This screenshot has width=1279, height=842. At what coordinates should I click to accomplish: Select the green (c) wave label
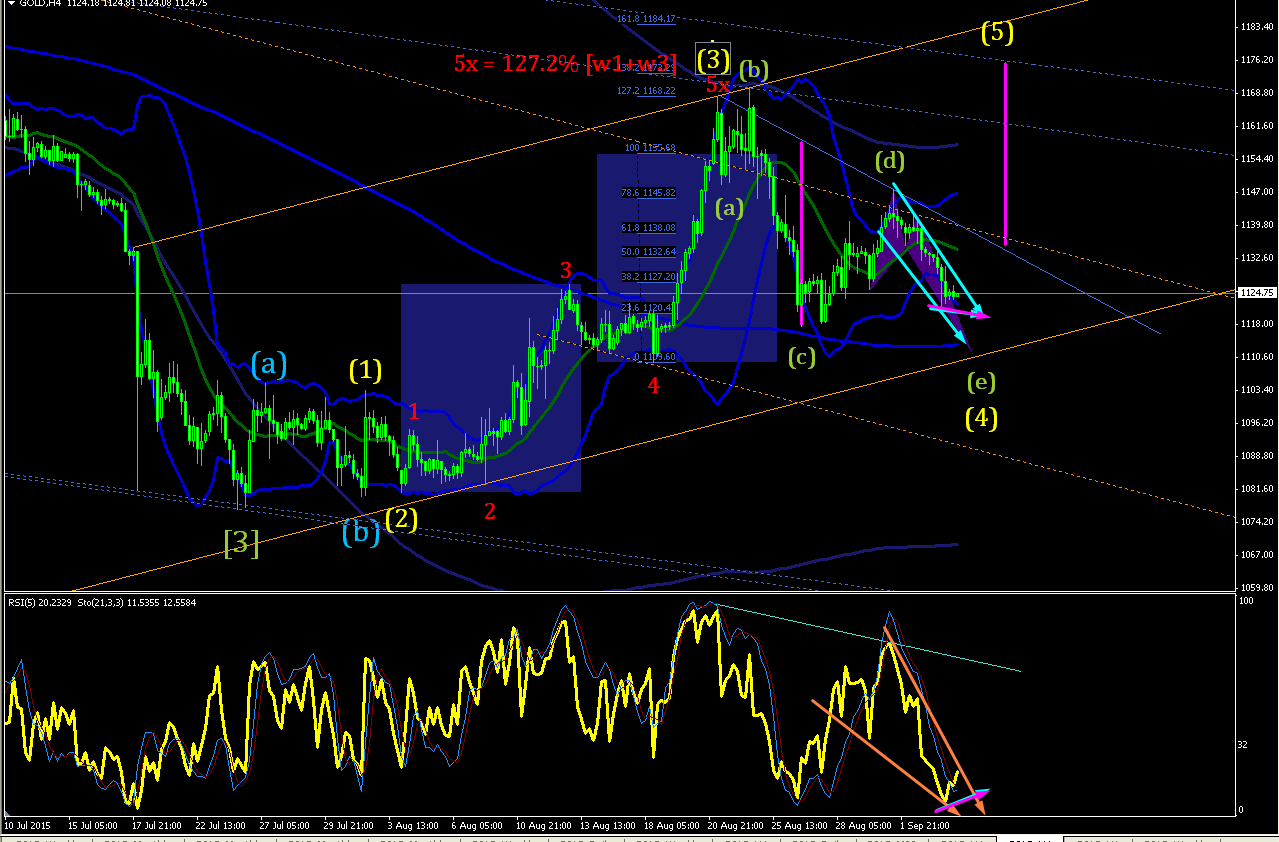click(802, 356)
